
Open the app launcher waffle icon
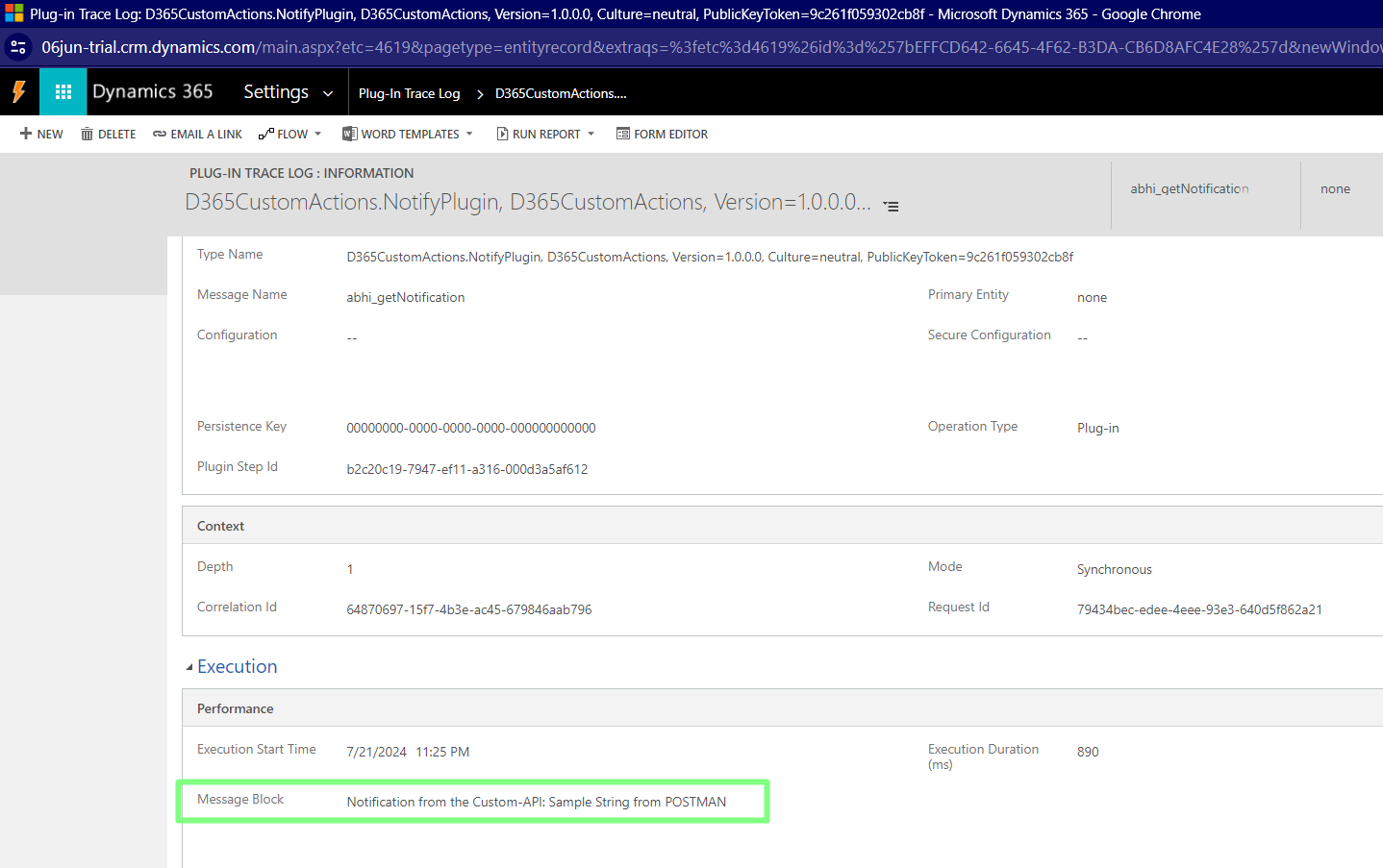pos(63,92)
